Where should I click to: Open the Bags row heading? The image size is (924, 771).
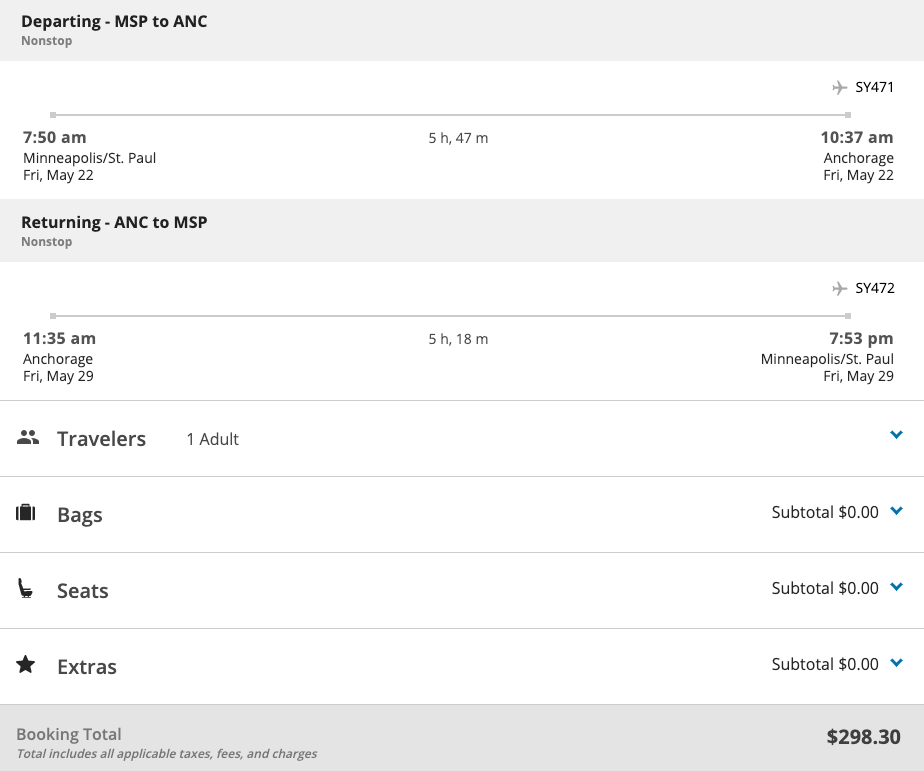tap(80, 515)
